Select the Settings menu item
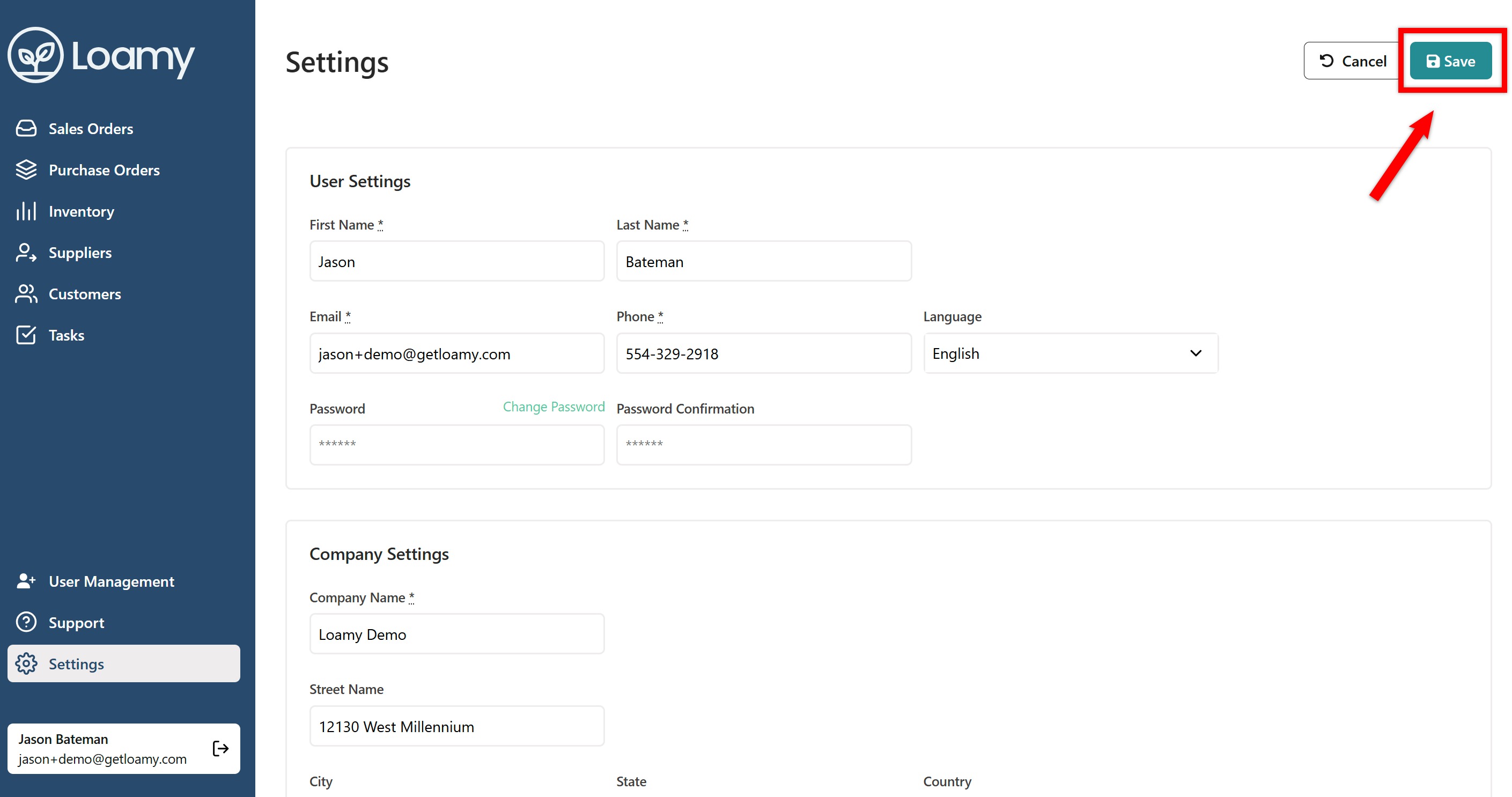 (x=124, y=664)
